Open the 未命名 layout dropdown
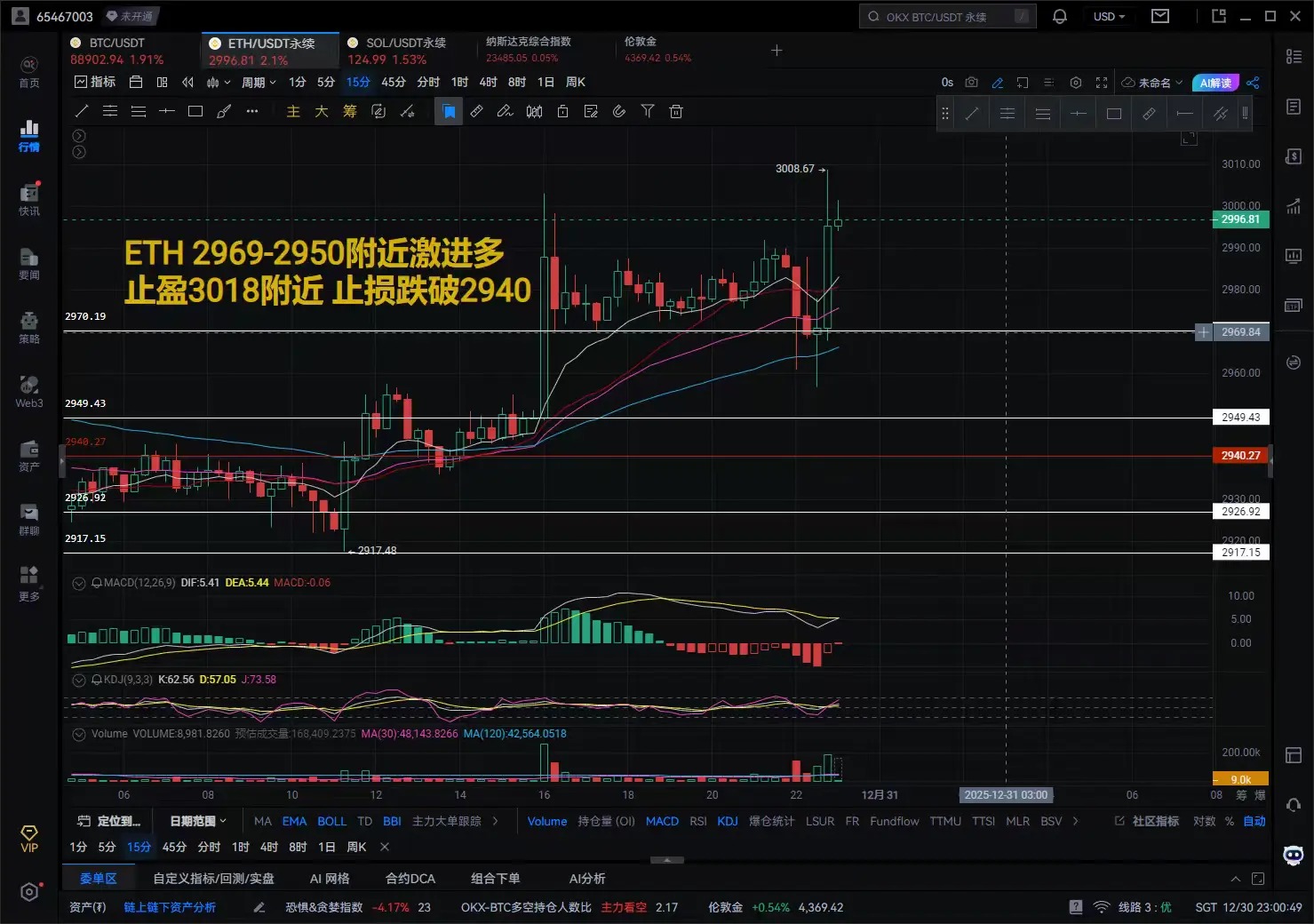Screen dimensions: 1314x924 (x=1152, y=83)
